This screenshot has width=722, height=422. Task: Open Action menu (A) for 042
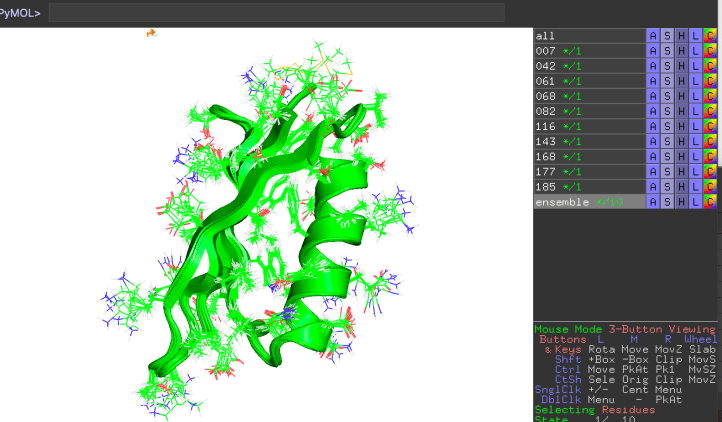(653, 66)
